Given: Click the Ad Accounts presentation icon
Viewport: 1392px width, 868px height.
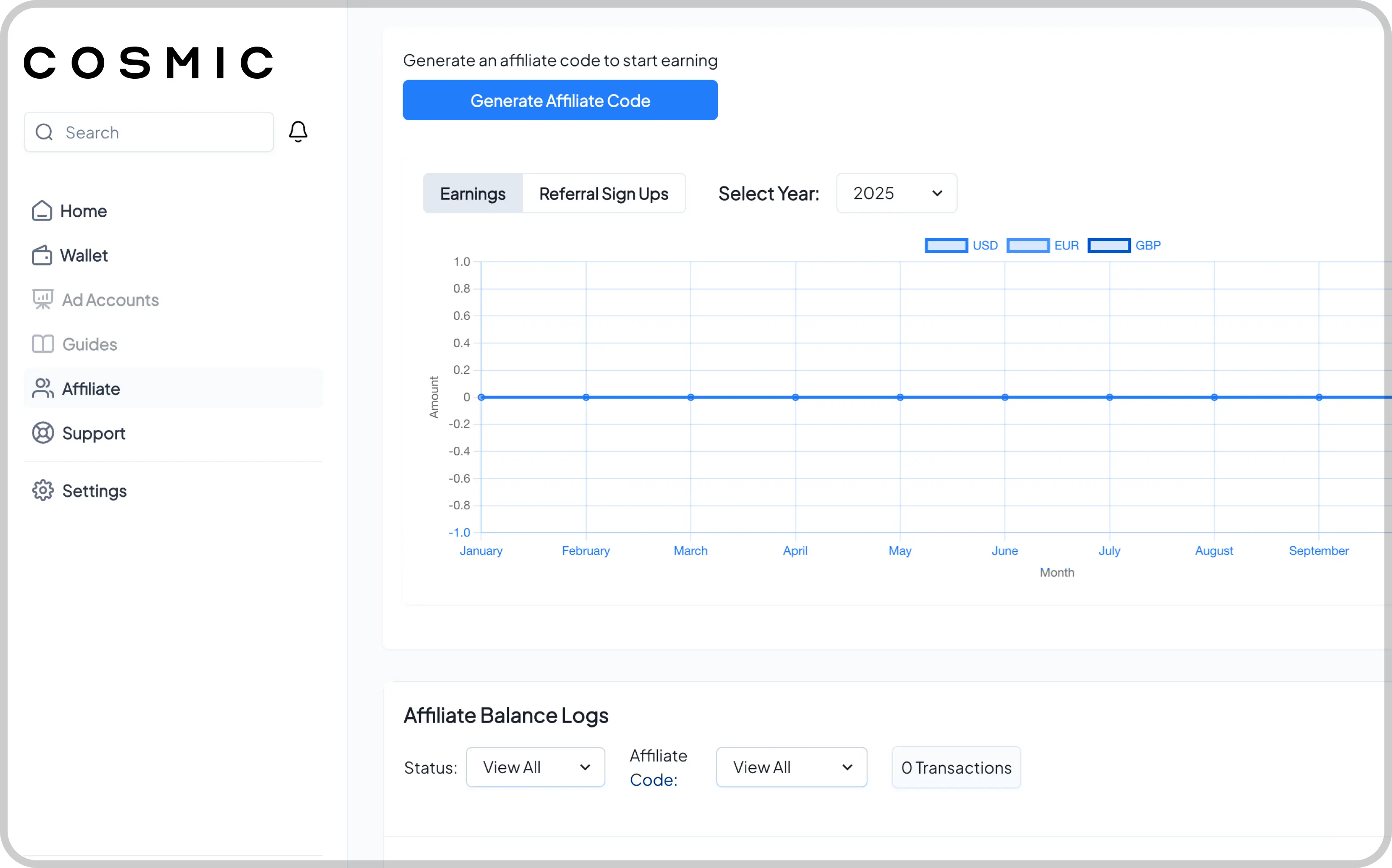Looking at the screenshot, I should [42, 299].
